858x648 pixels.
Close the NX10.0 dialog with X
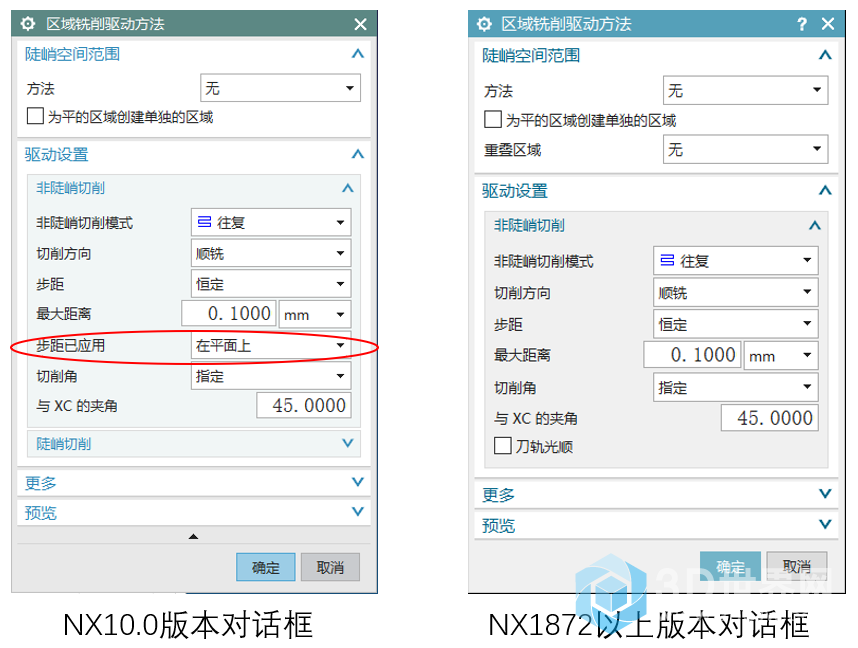tap(360, 24)
